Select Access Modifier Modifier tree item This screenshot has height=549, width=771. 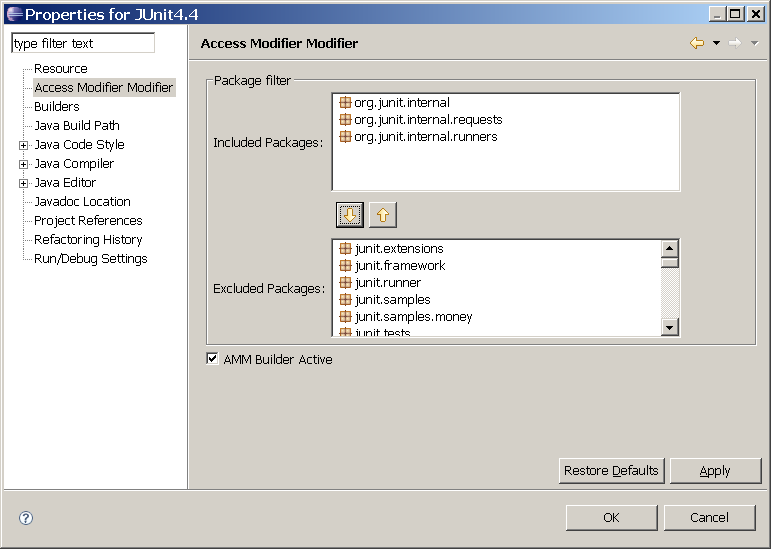pos(104,87)
